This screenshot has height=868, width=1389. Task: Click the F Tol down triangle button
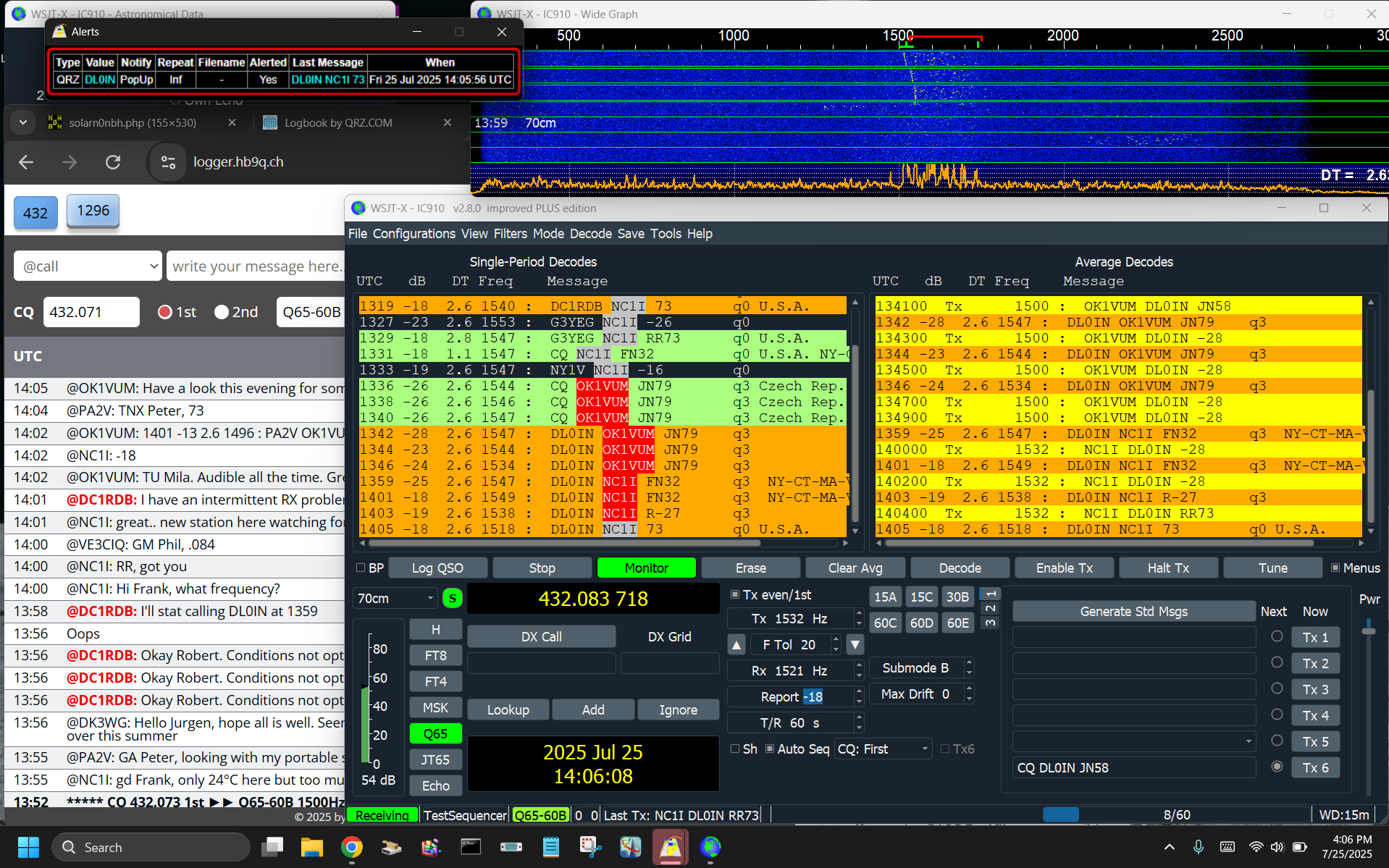tap(855, 644)
